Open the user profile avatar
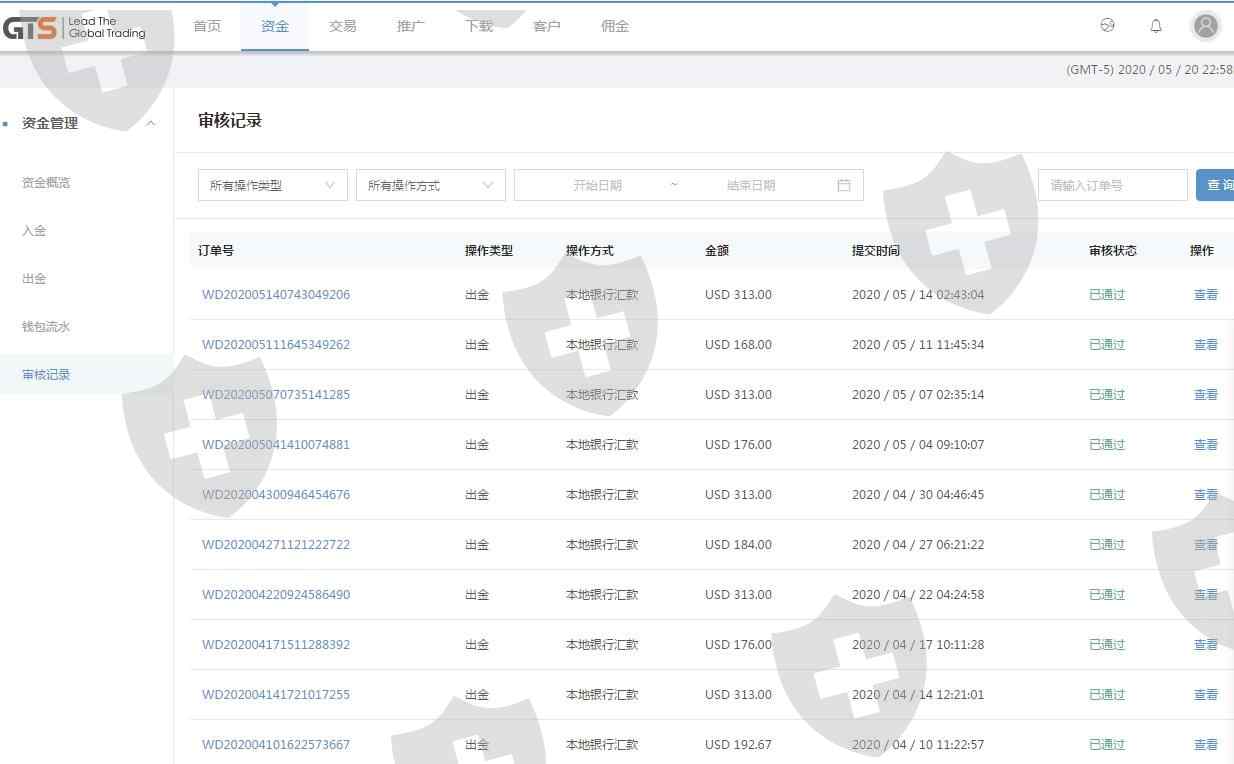1234x764 pixels. (1206, 26)
